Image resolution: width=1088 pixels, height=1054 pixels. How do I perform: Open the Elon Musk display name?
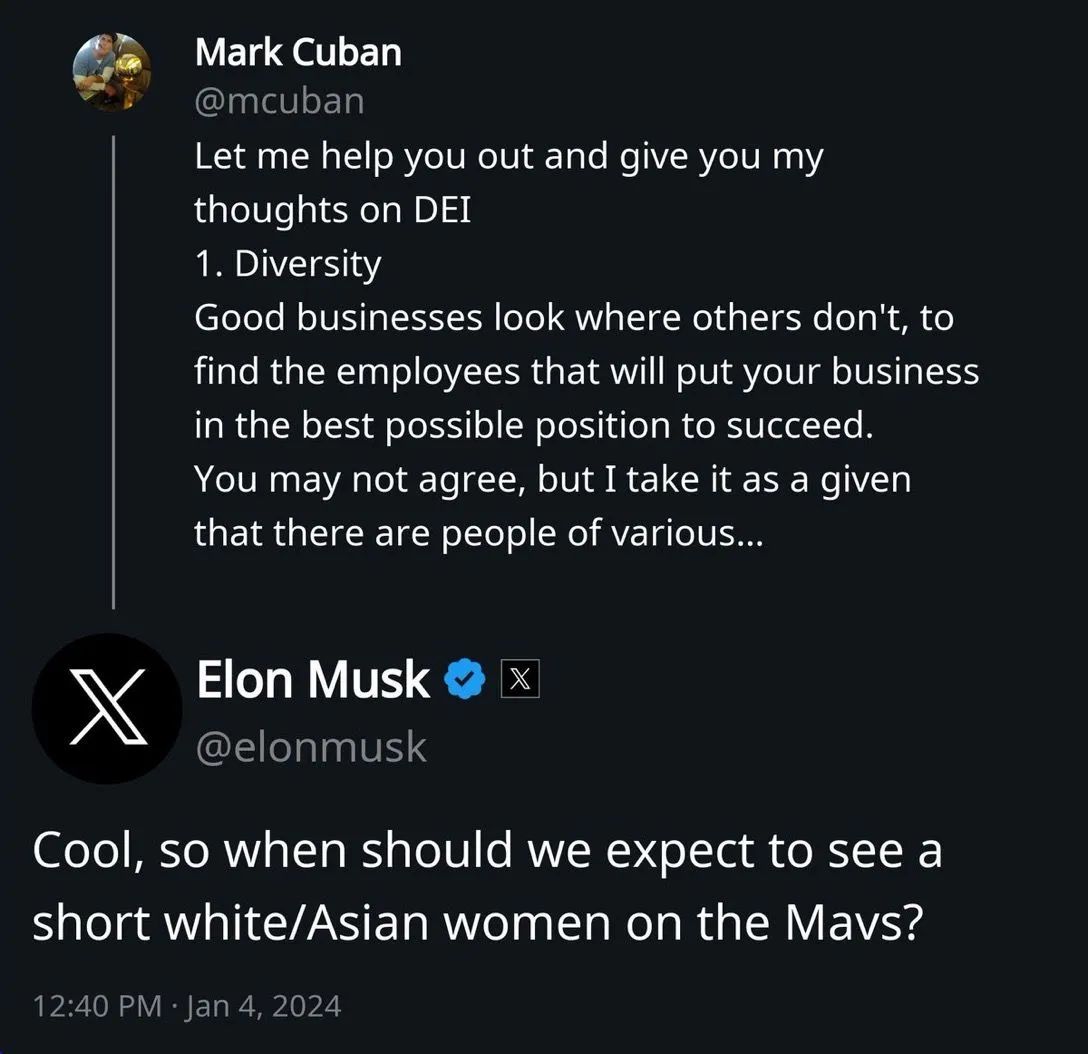313,680
